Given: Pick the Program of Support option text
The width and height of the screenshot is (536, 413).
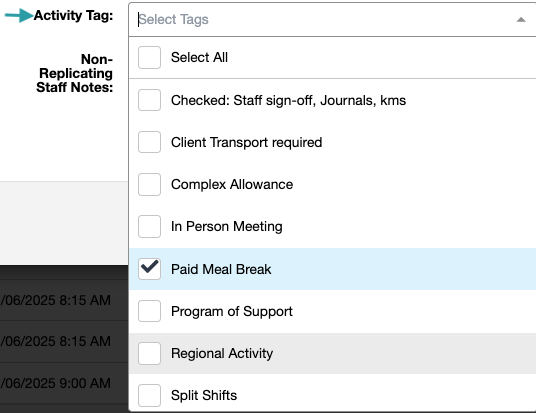Looking at the screenshot, I should click(x=232, y=311).
